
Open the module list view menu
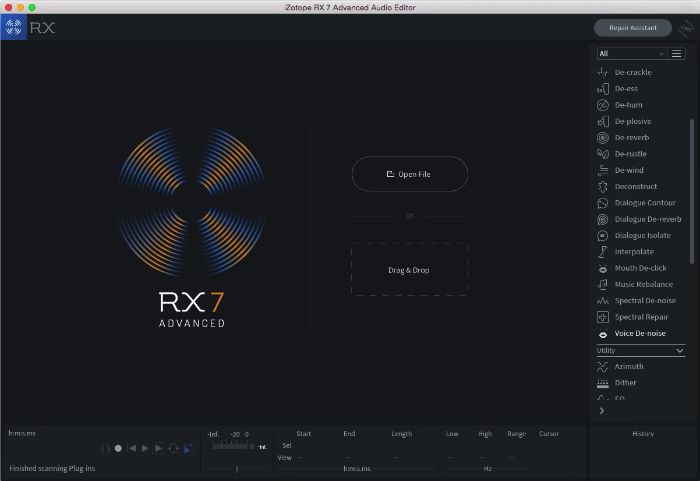click(676, 54)
